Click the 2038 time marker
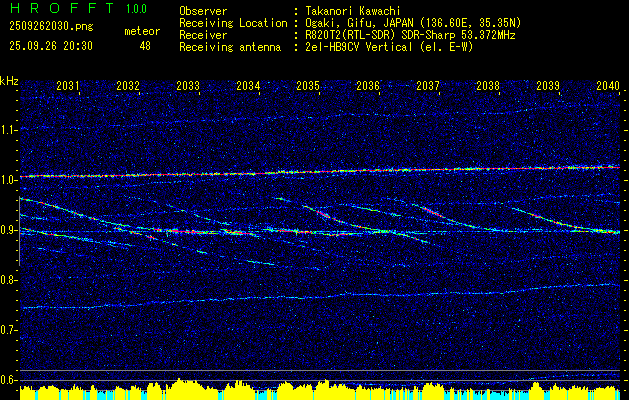This screenshot has height=400, width=629. tap(488, 86)
